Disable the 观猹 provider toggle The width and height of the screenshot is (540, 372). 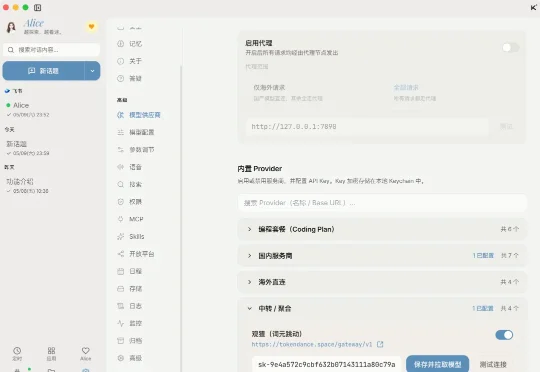[504, 335]
